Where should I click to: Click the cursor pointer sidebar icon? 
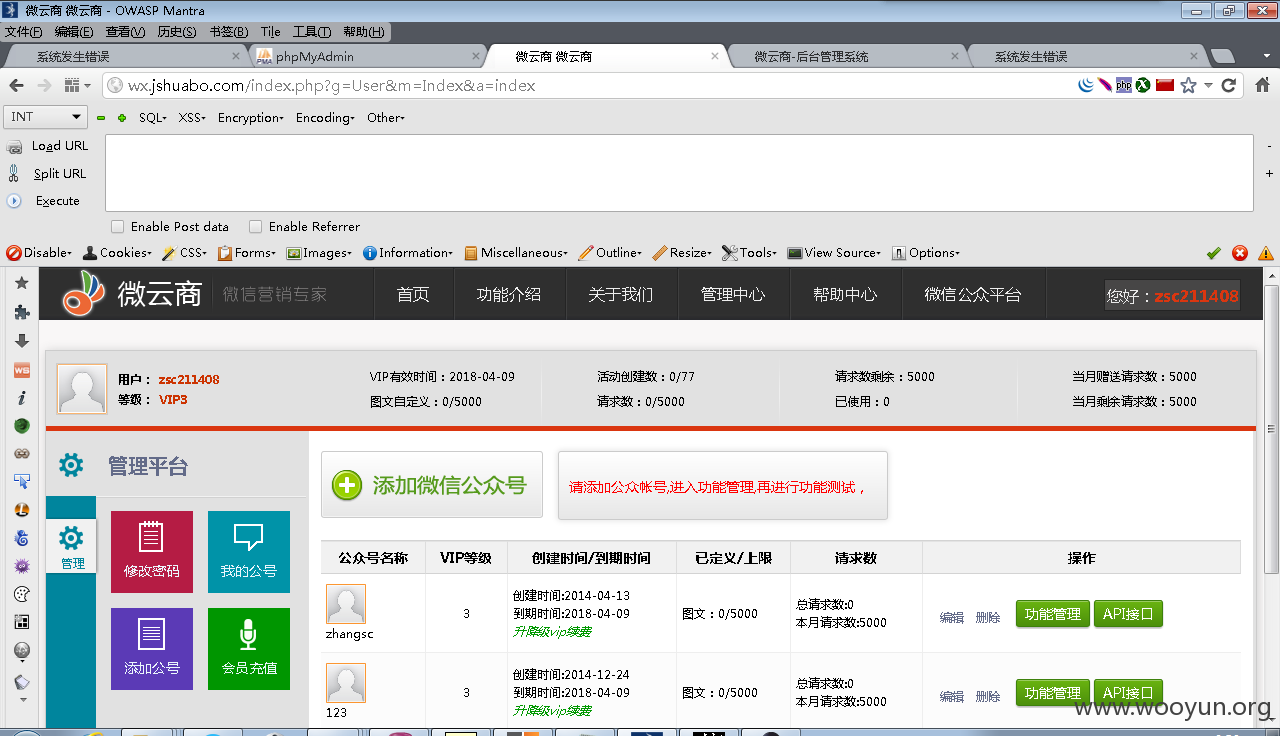pyautogui.click(x=22, y=482)
